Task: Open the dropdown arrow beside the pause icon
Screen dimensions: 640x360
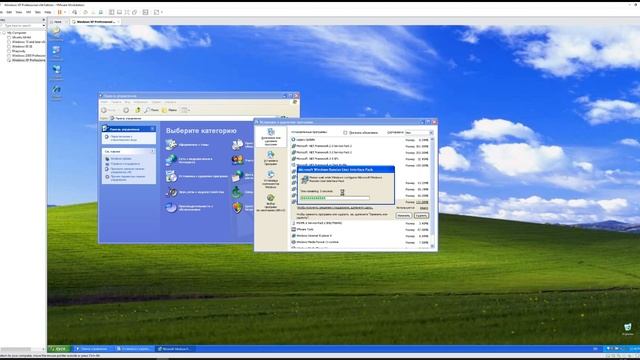Action: [64, 12]
